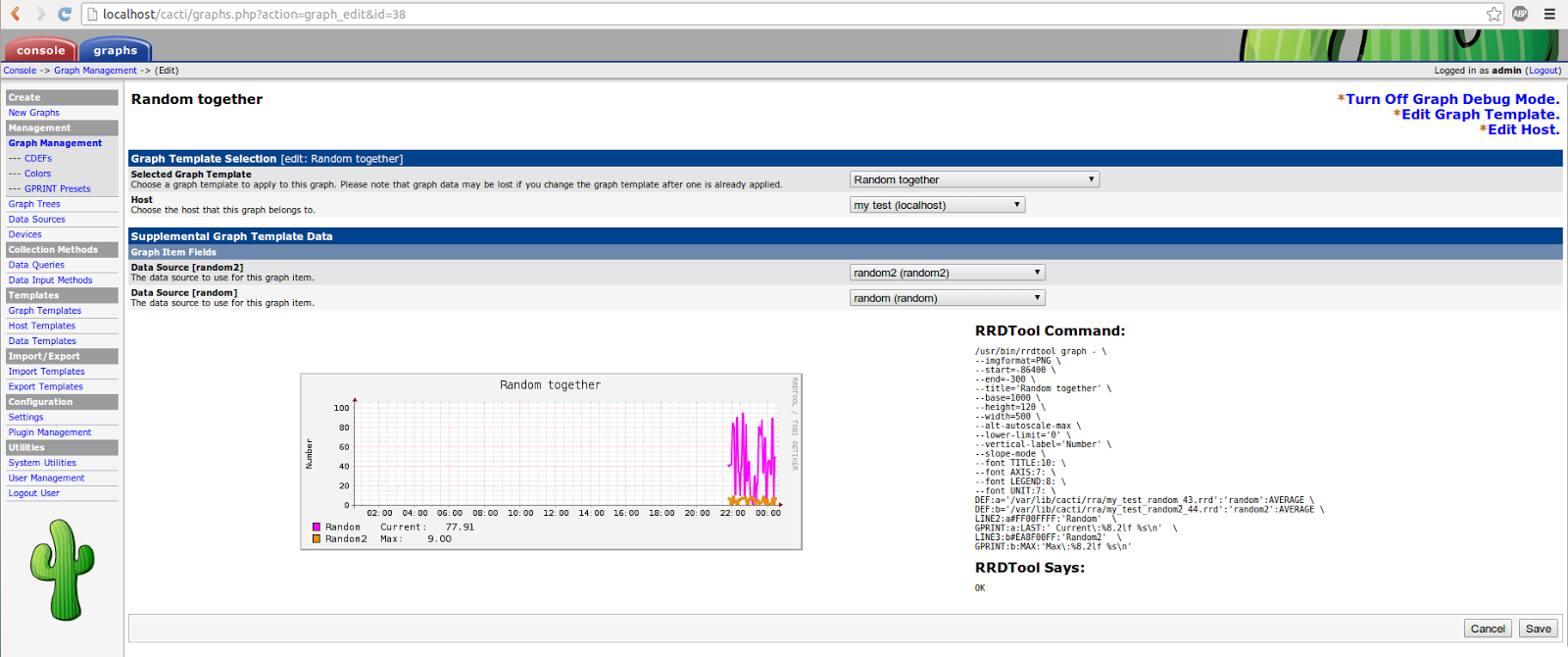Open Export Templates in sidebar

pyautogui.click(x=46, y=386)
